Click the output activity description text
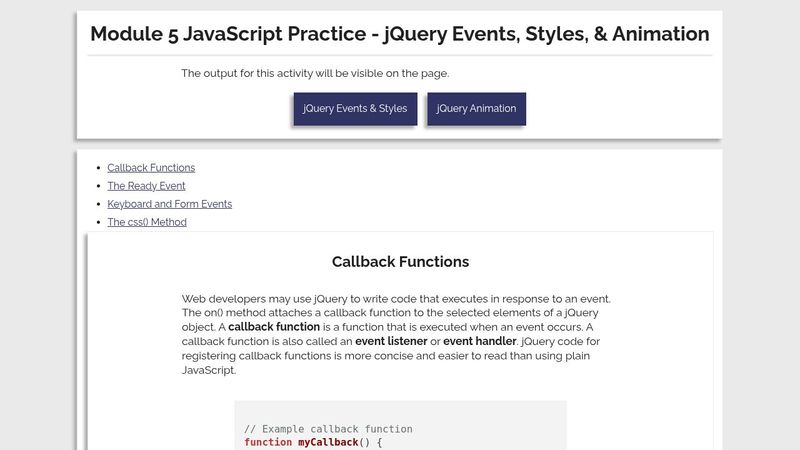The width and height of the screenshot is (800, 450). (x=315, y=73)
